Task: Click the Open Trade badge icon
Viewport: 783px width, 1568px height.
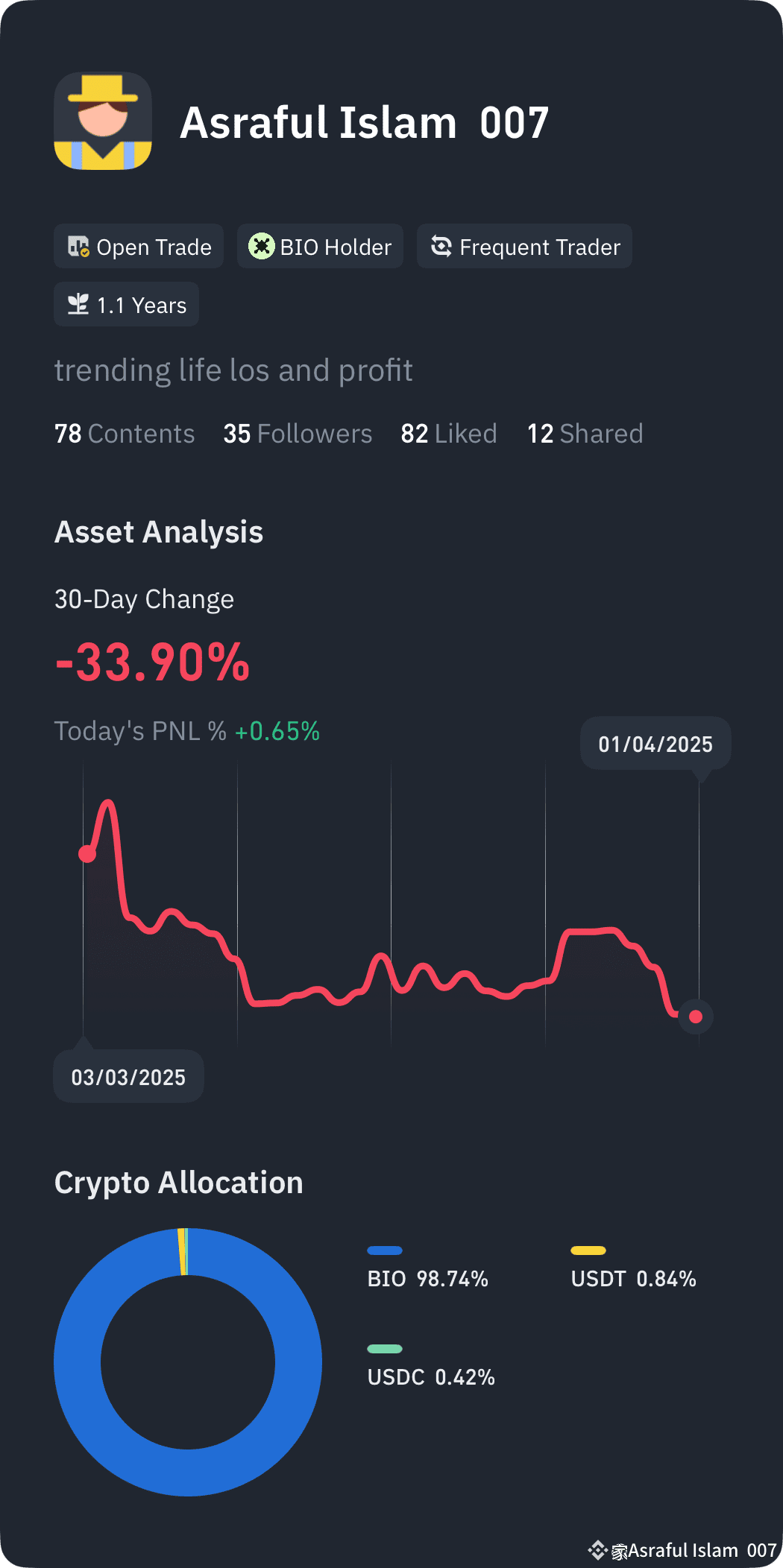Action: 78,247
